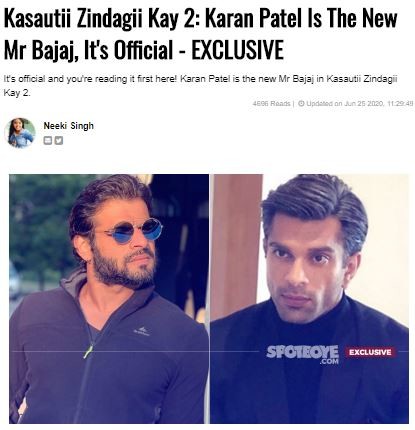Click the Kasautii Zindagii Kay 2 headline

click(x=200, y=34)
